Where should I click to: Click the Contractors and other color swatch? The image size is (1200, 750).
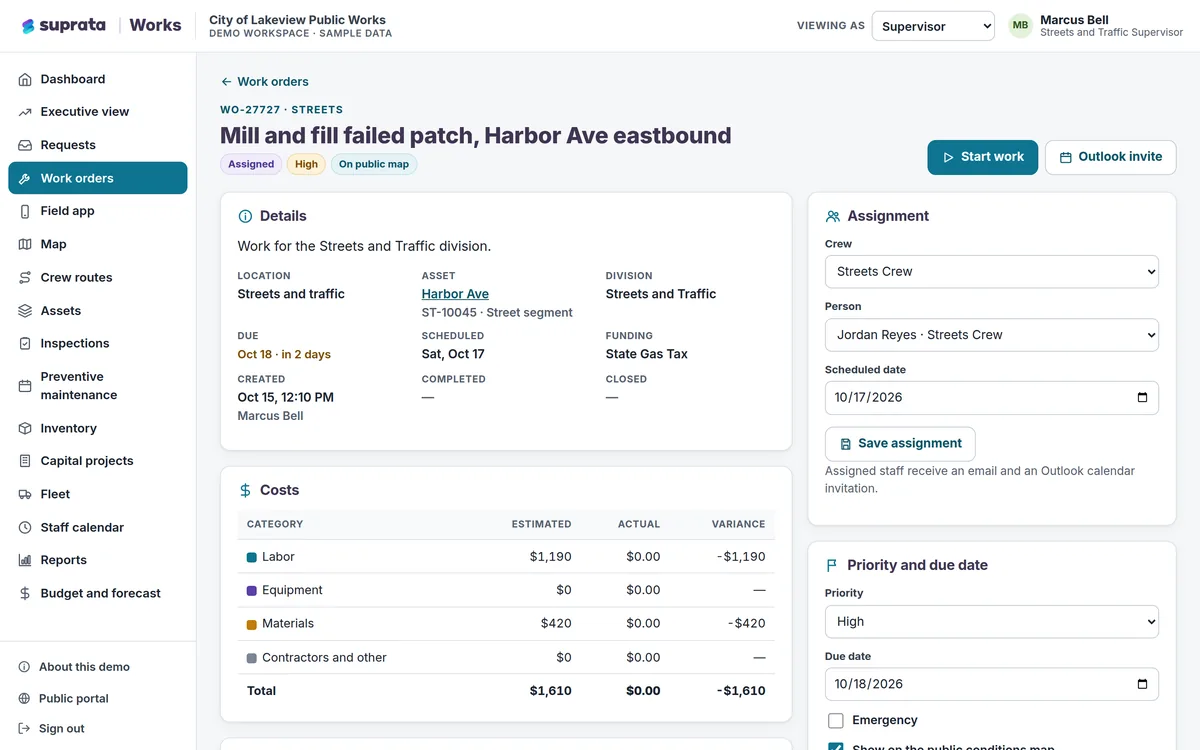tap(252, 658)
